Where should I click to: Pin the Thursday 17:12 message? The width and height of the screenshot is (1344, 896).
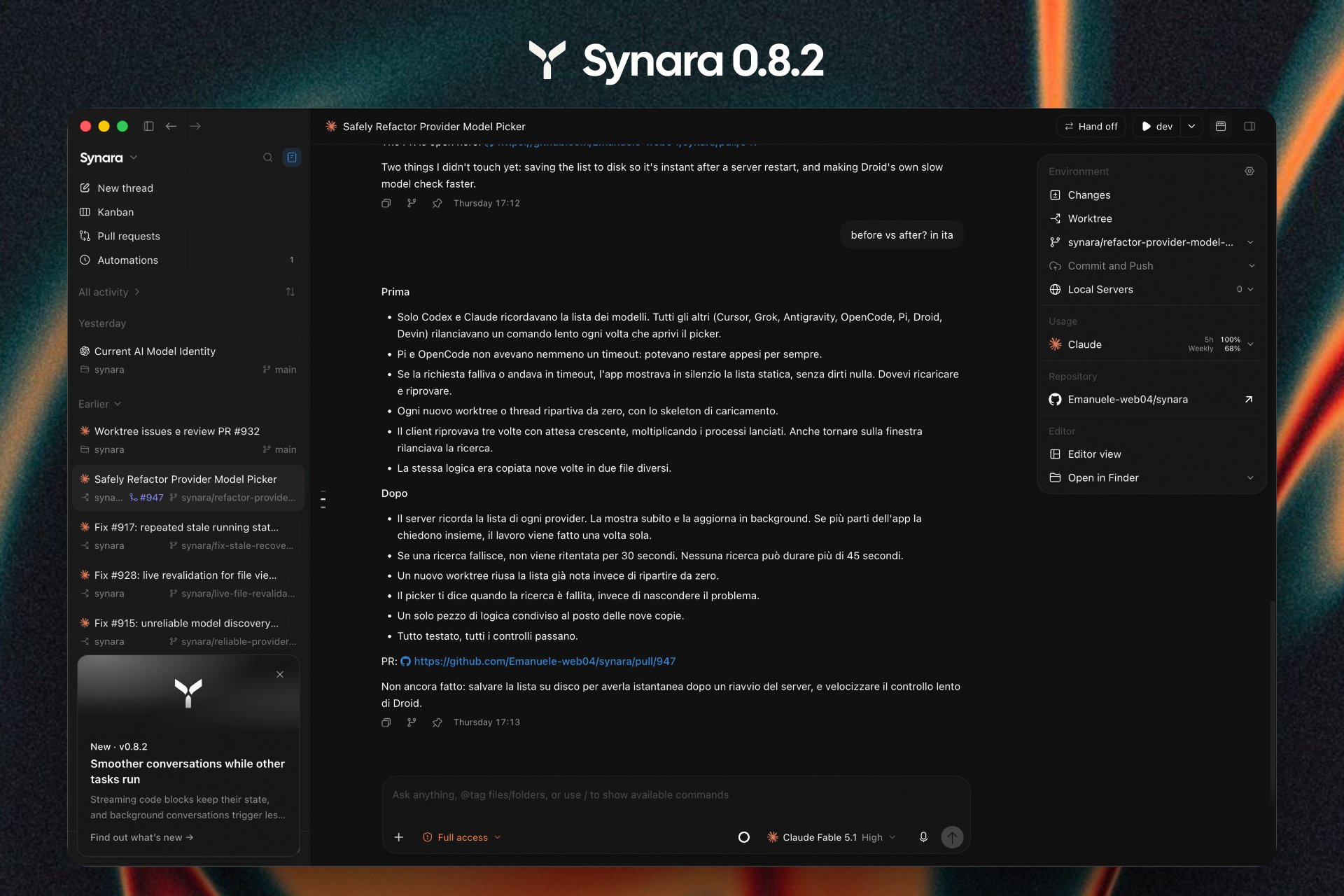[x=437, y=203]
